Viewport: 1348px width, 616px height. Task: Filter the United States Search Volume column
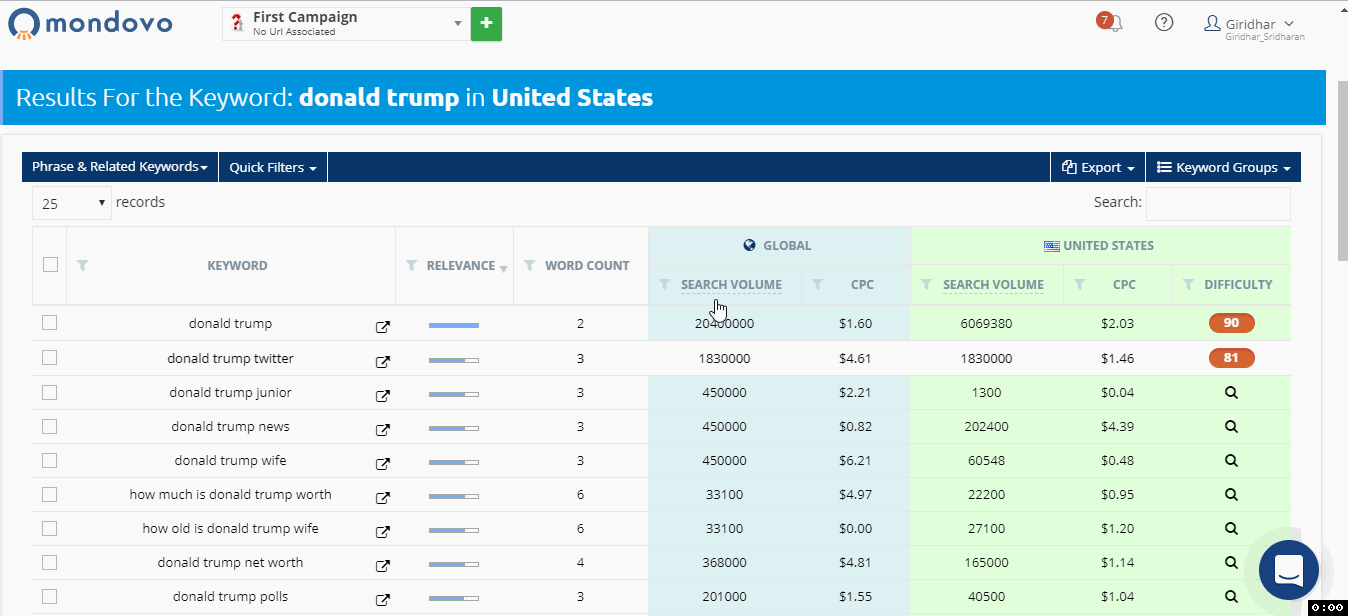(927, 284)
